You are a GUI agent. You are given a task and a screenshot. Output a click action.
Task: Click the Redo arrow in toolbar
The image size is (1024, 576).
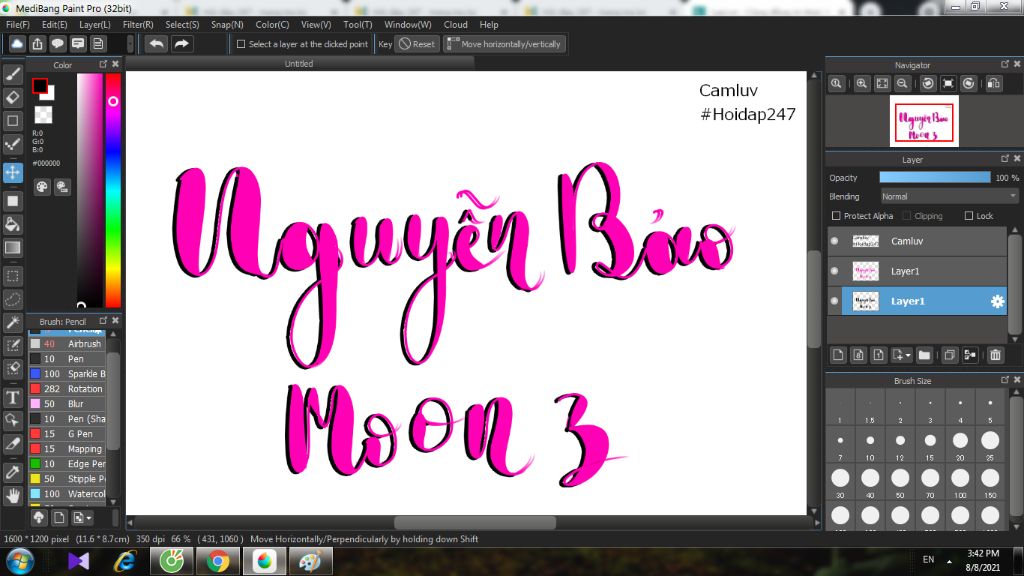(182, 44)
